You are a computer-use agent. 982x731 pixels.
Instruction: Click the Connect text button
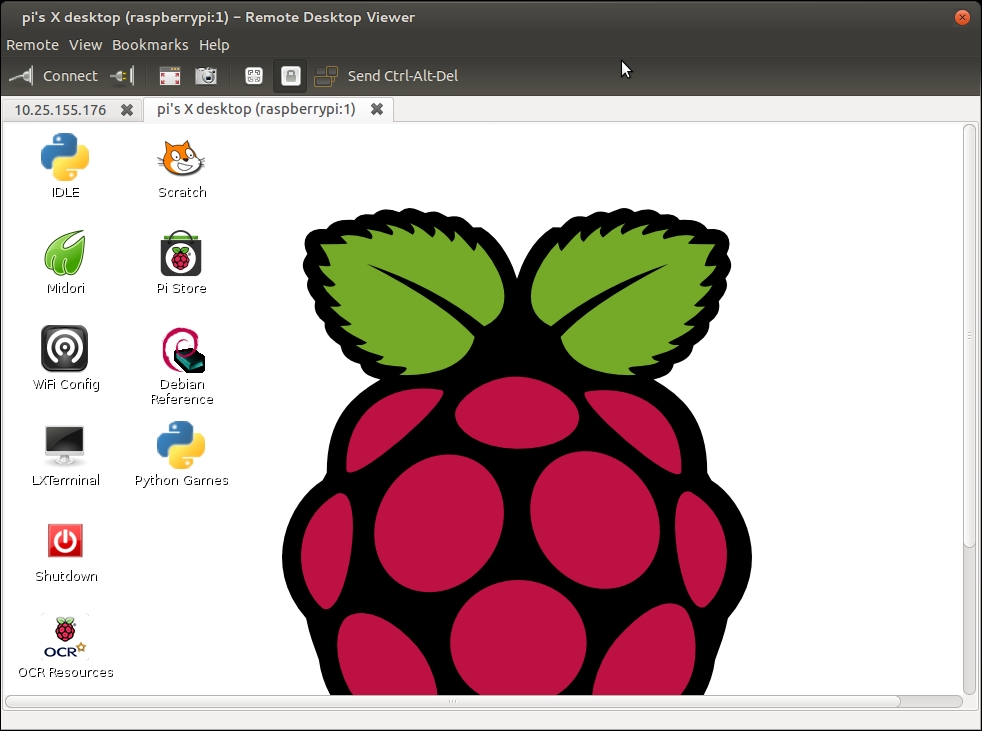[70, 76]
